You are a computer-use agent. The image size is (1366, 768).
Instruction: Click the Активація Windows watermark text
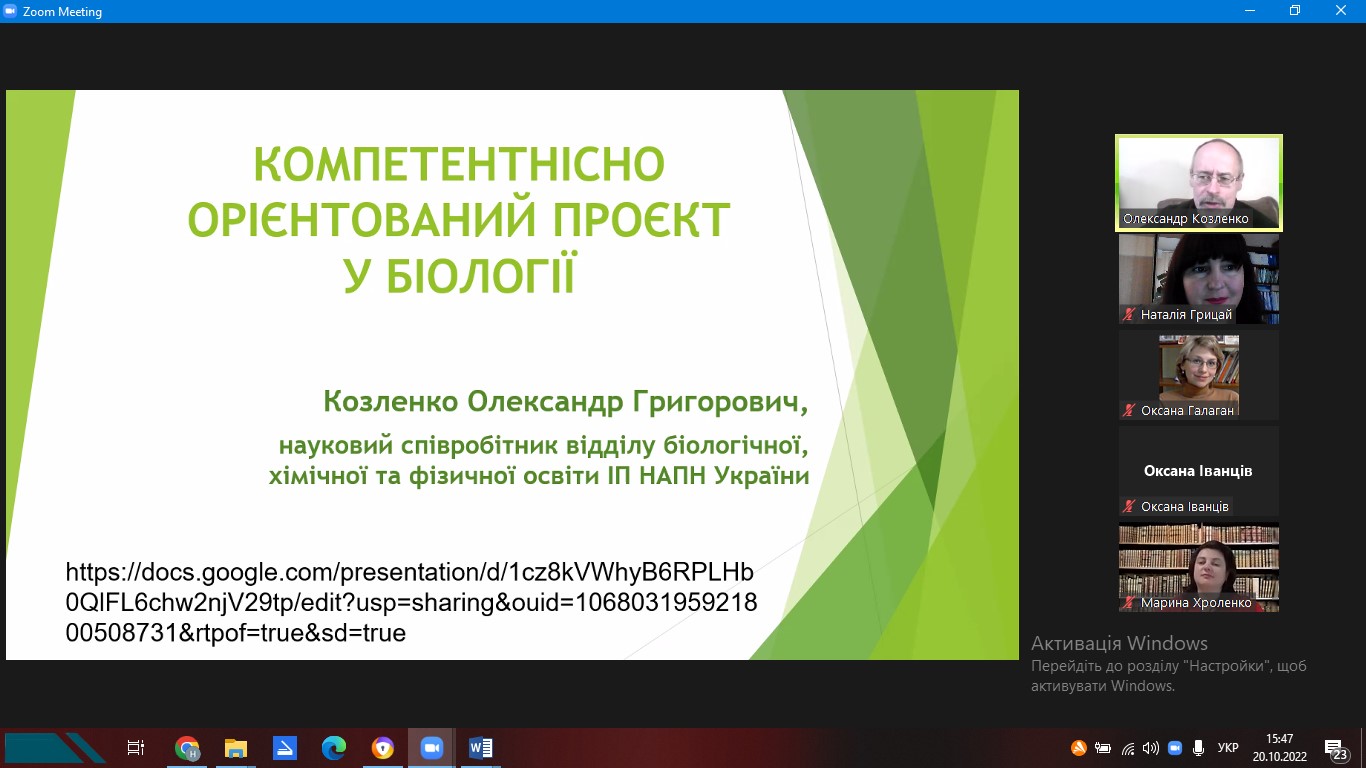coord(1119,643)
